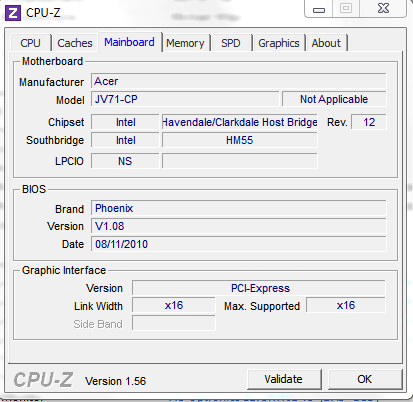The image size is (413, 402).
Task: Click the LPCIO field showing NS
Action: click(125, 161)
